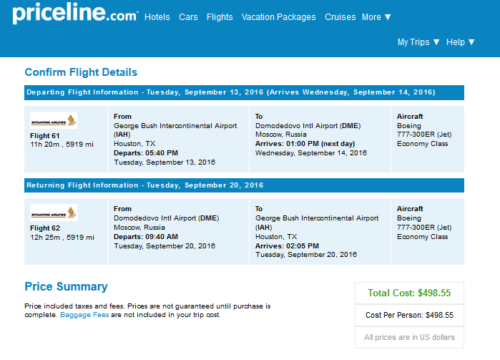Navigate to Cruises

tap(340, 17)
